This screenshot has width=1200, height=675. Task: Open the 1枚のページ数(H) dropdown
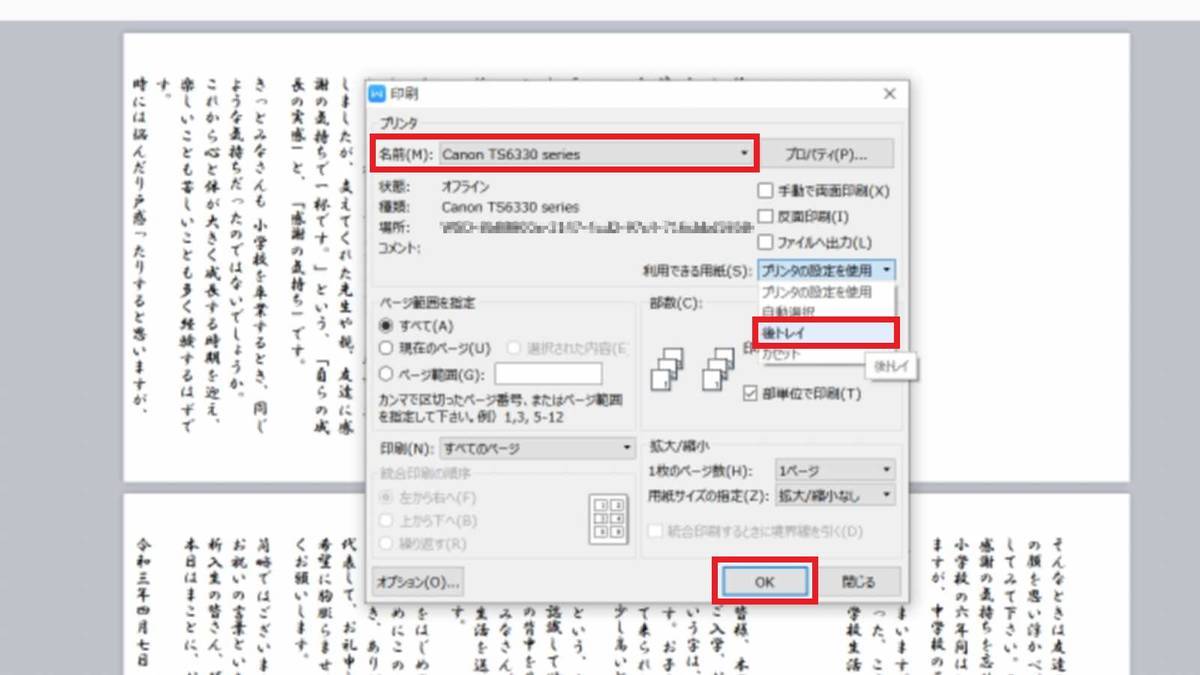tap(835, 470)
